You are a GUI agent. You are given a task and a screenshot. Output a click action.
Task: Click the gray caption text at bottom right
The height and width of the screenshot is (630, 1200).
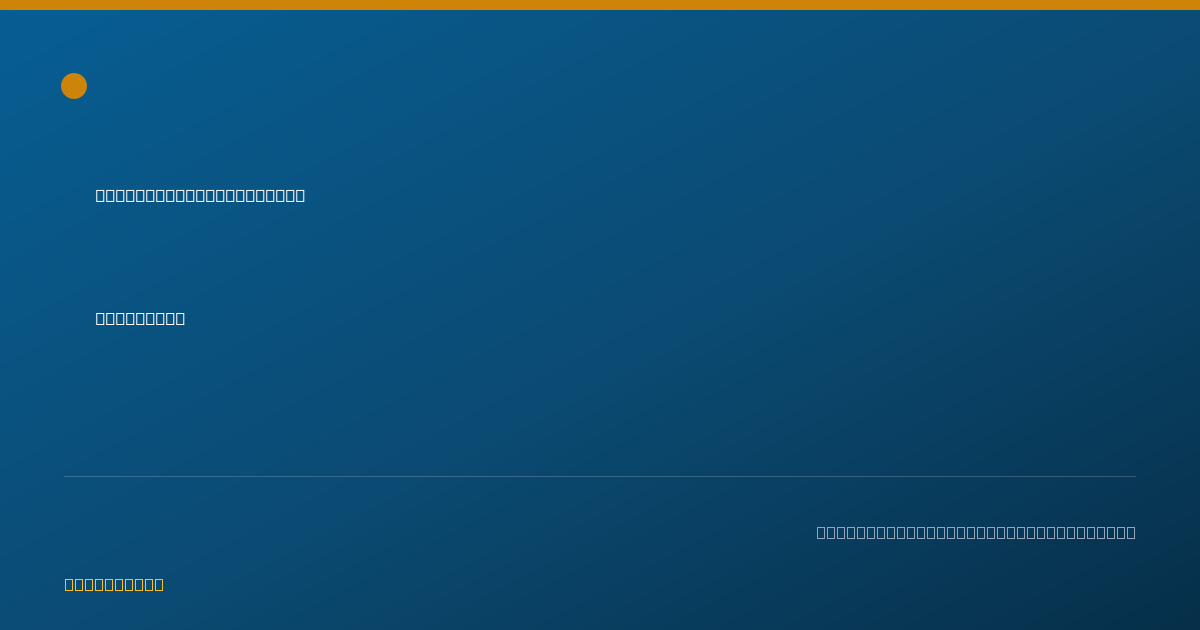coord(976,532)
